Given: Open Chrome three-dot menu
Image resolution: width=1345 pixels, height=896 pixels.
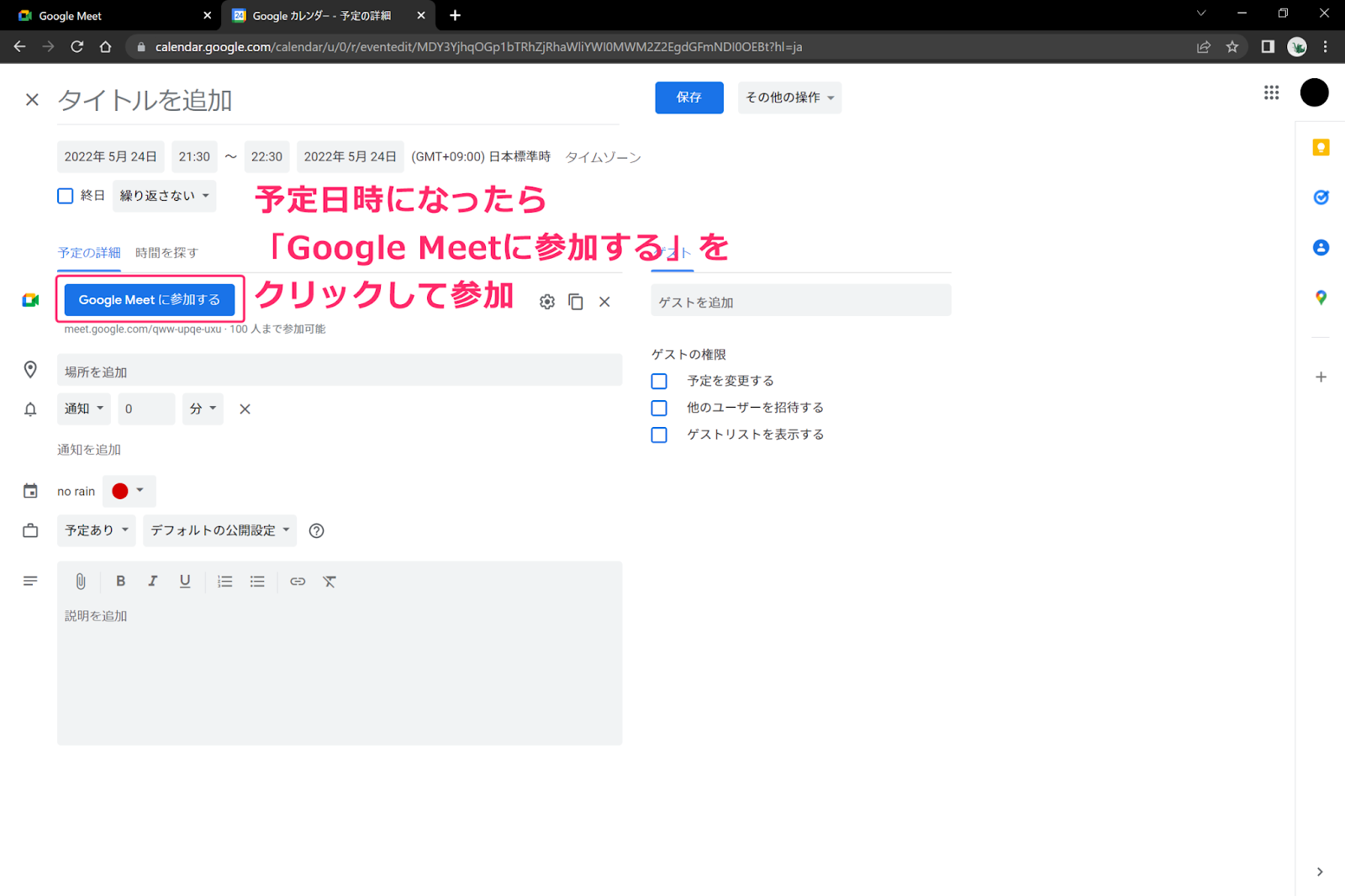Looking at the screenshot, I should (x=1326, y=47).
